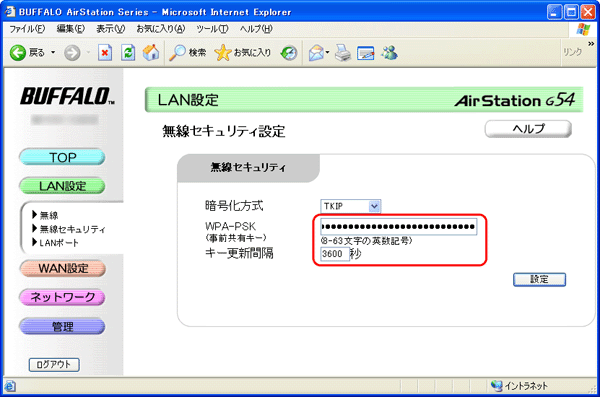Open the ツール(T) menu
This screenshot has width=600, height=397.
212,29
